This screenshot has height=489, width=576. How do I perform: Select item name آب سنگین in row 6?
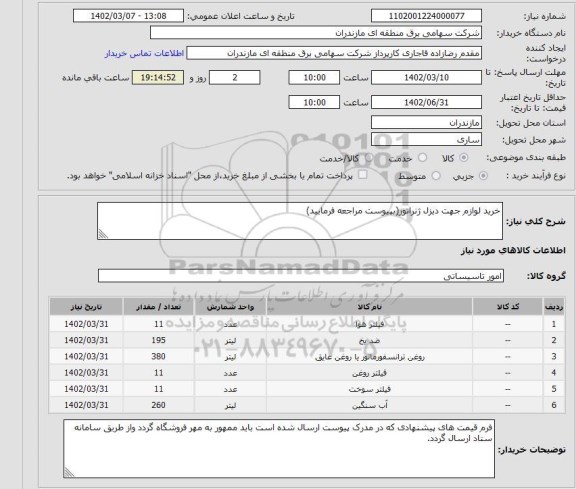(x=369, y=405)
